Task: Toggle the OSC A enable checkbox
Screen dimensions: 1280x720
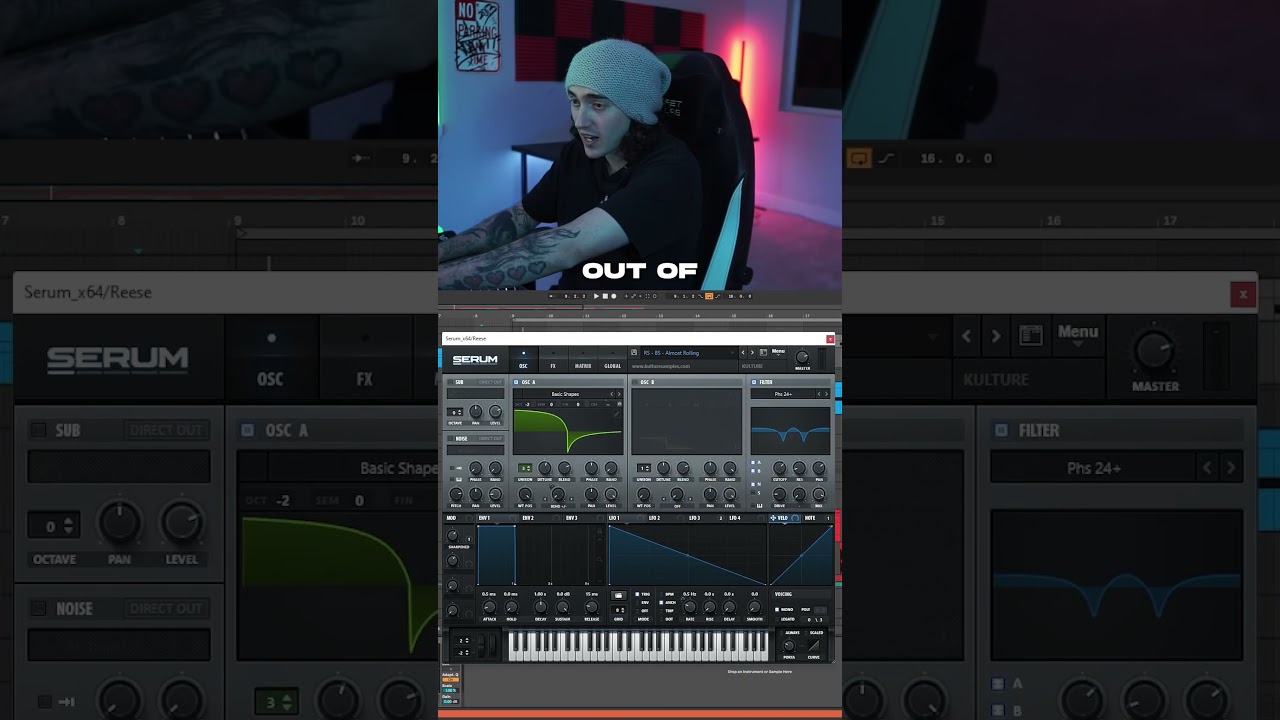Action: (516, 382)
